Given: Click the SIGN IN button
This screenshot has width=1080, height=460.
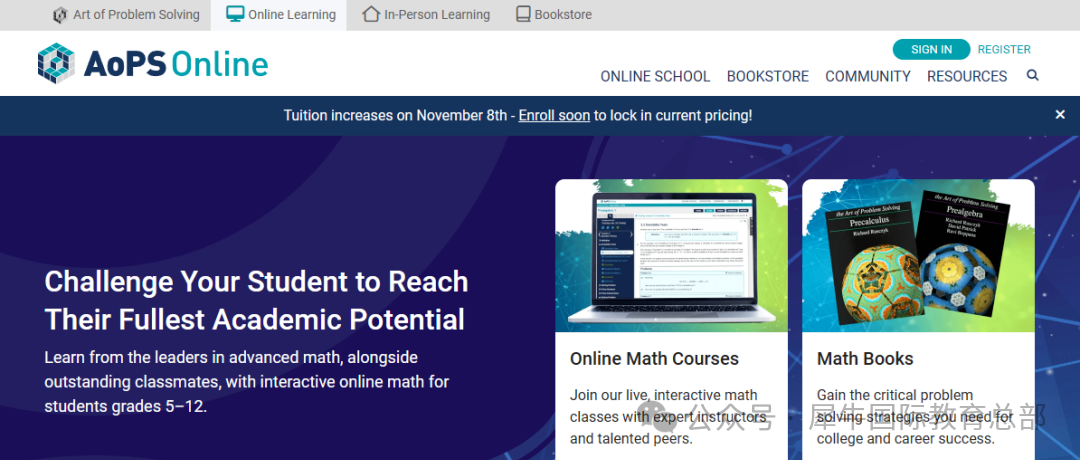Looking at the screenshot, I should 931,50.
